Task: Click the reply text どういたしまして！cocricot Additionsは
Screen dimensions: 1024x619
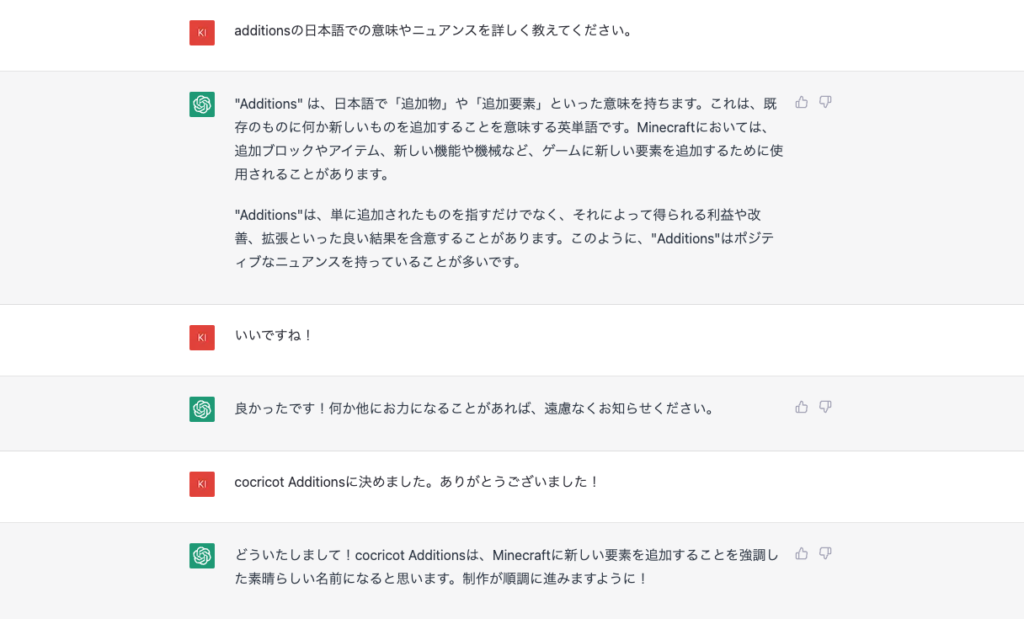Action: (507, 567)
